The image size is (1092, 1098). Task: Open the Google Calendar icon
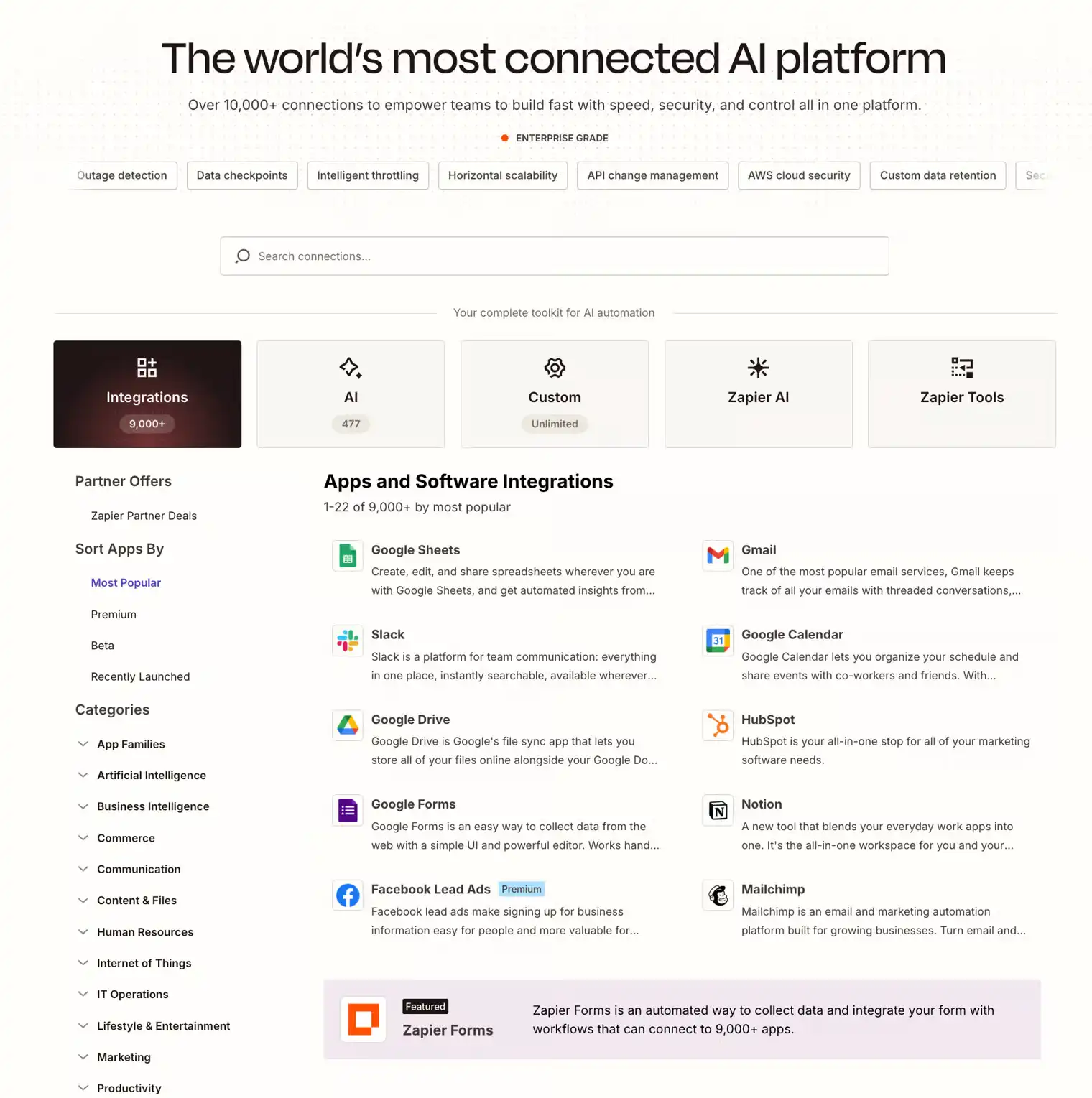click(x=718, y=641)
